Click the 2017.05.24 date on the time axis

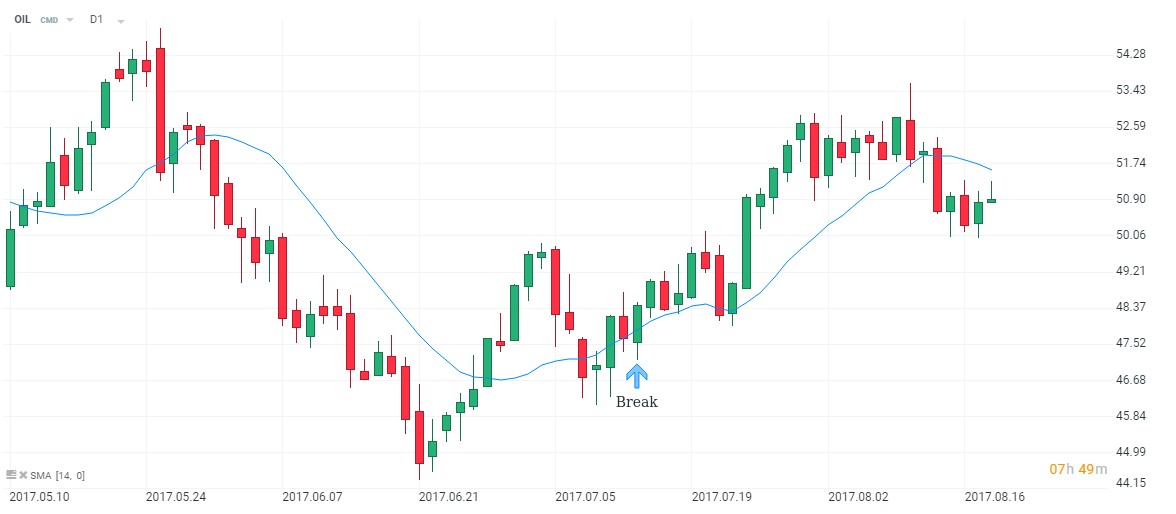(x=176, y=495)
